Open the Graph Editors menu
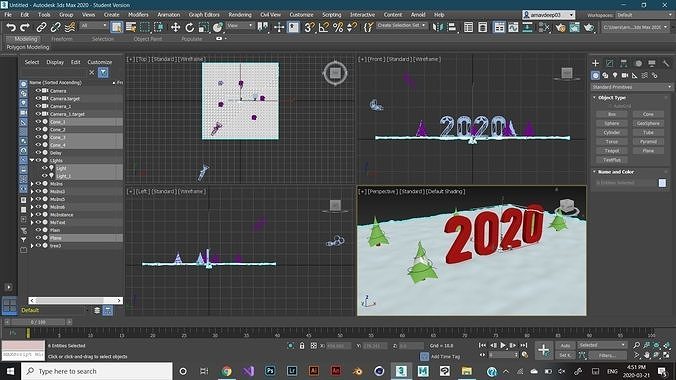Viewport: 676px width, 380px height. 204,15
